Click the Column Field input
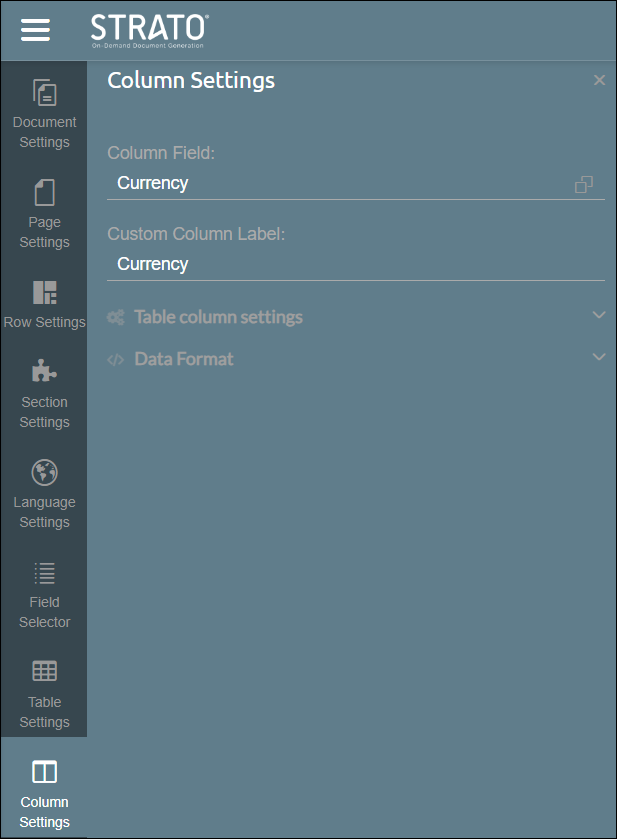Image resolution: width=617 pixels, height=839 pixels. coord(340,183)
